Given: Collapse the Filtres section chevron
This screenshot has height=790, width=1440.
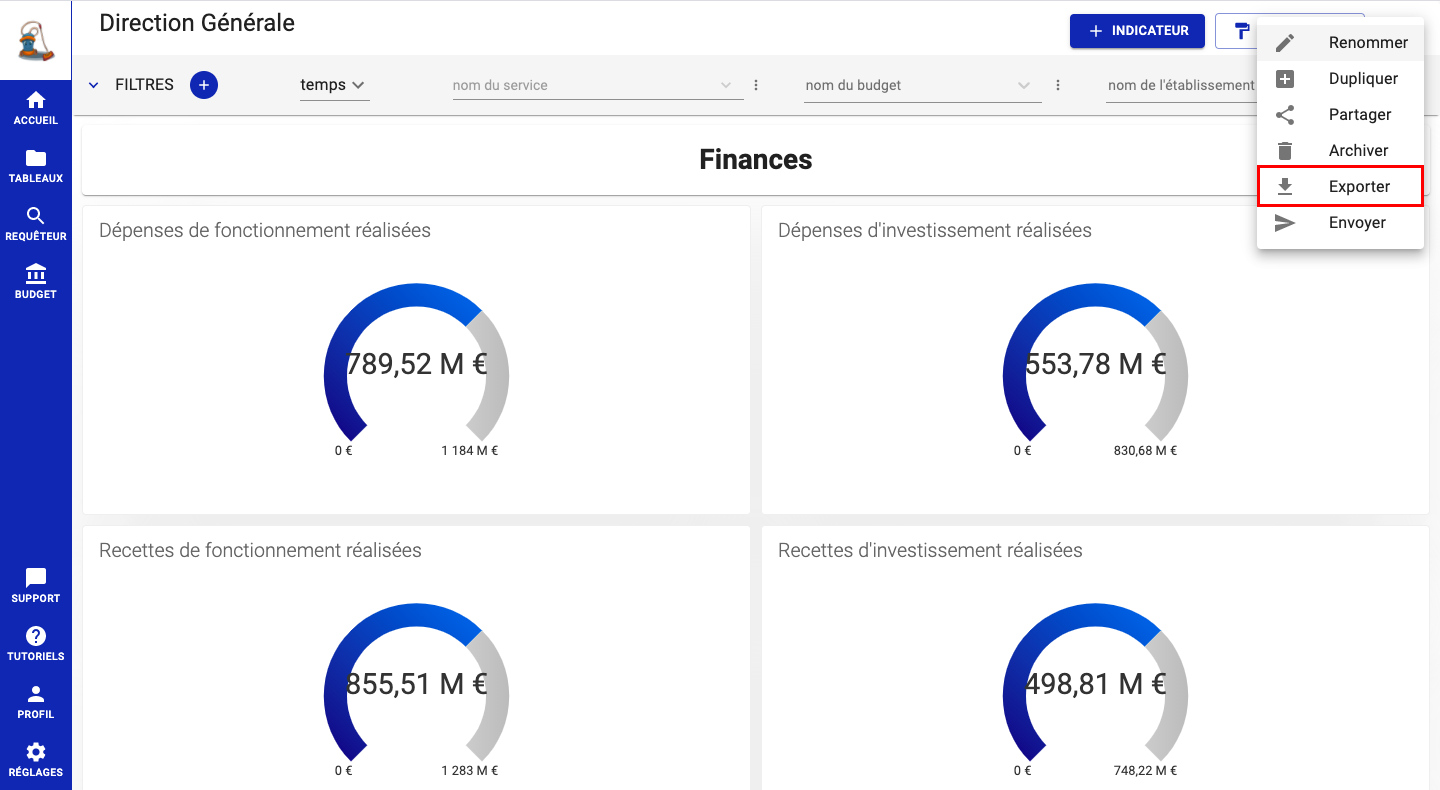Looking at the screenshot, I should tap(94, 85).
